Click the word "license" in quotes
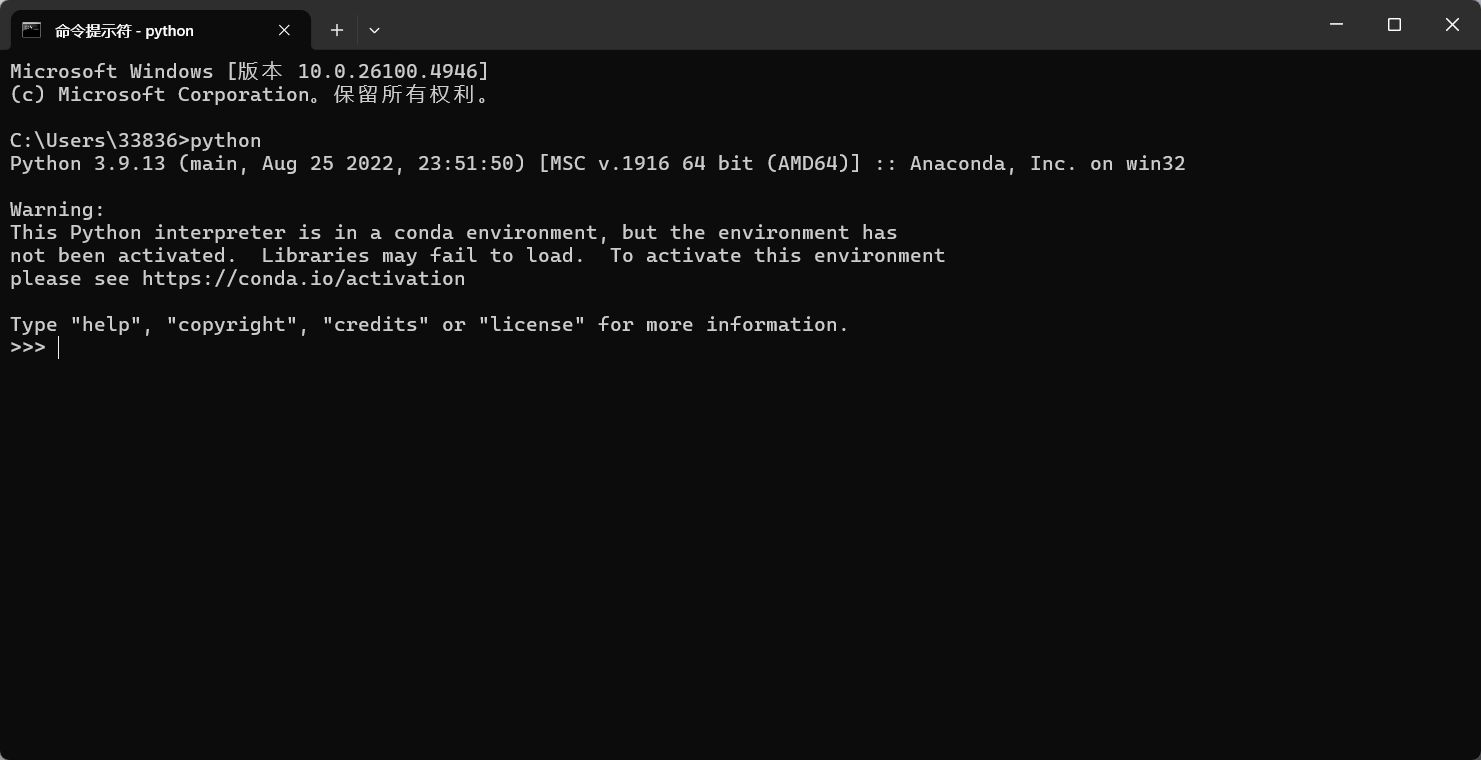Screen dimensions: 1481x760 coord(532,324)
